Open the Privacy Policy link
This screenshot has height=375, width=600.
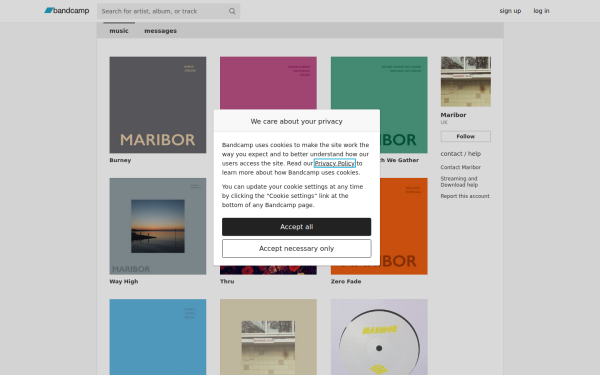pos(335,163)
